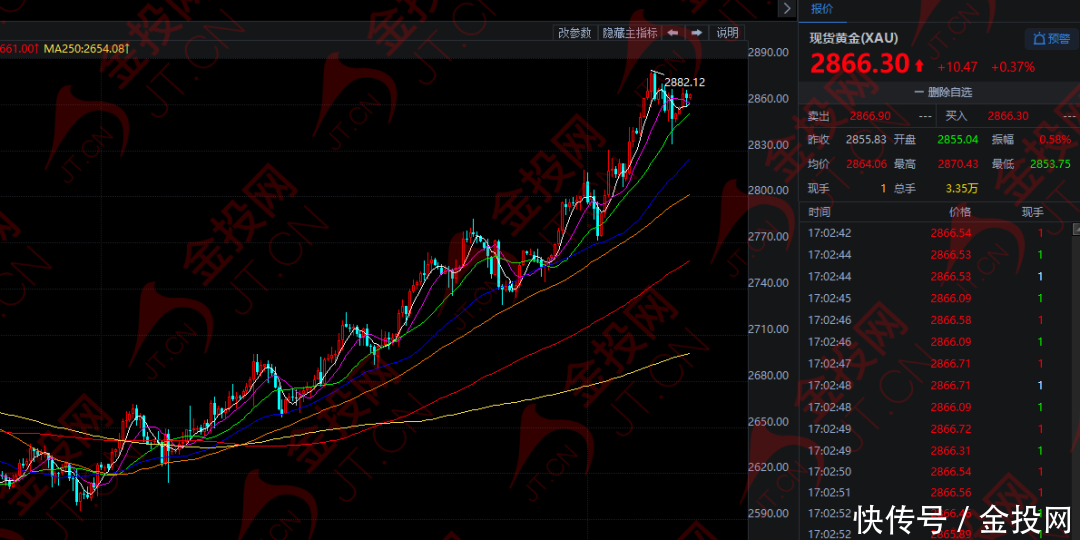This screenshot has height=540, width=1080.
Task: Click the red up-arrow beside price 2866.30
Action: pyautogui.click(x=919, y=65)
